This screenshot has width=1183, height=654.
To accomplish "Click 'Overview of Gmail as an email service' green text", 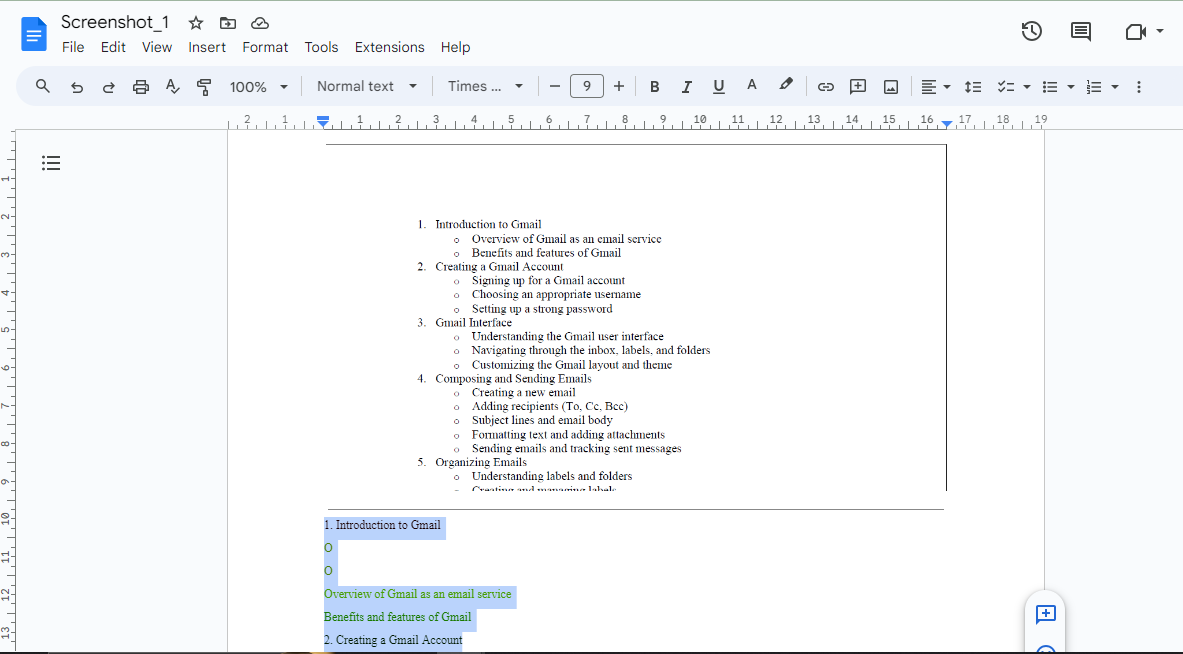I will (x=417, y=594).
